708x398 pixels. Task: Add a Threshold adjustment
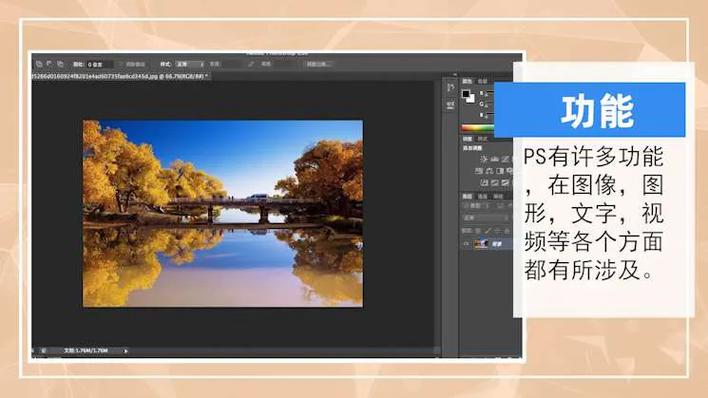pyautogui.click(x=505, y=183)
